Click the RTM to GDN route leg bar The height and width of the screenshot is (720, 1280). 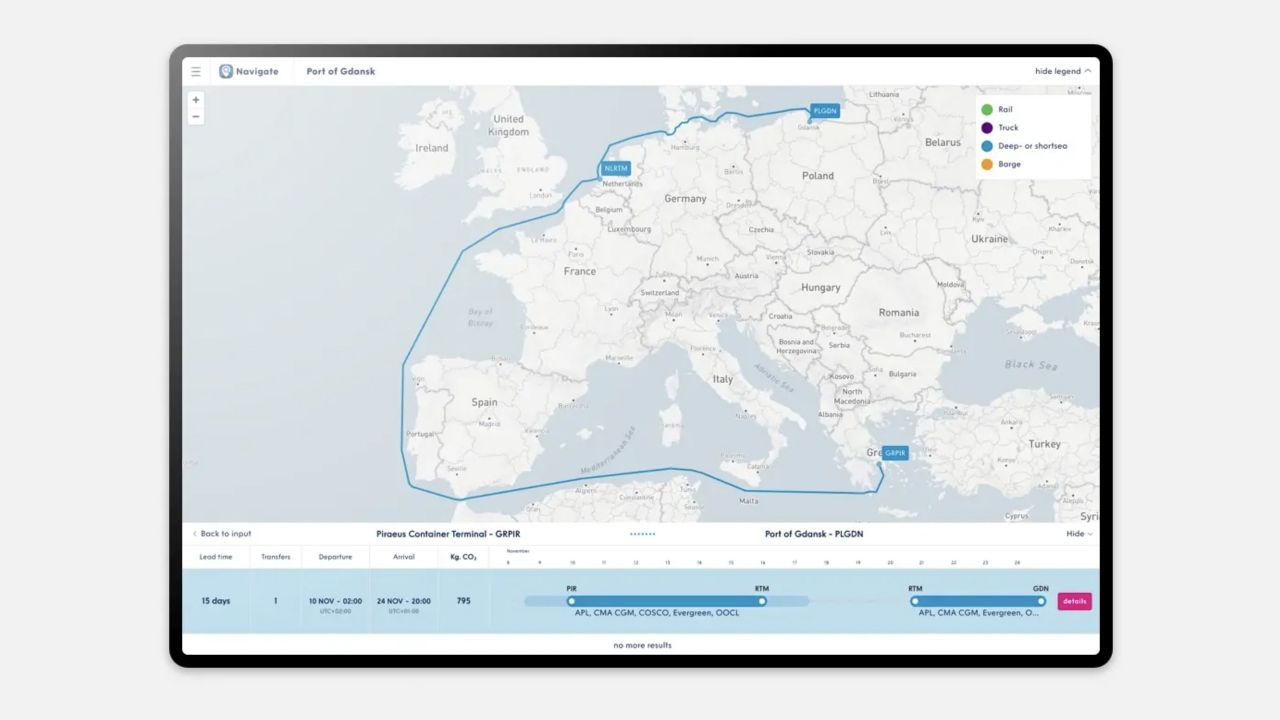(978, 601)
